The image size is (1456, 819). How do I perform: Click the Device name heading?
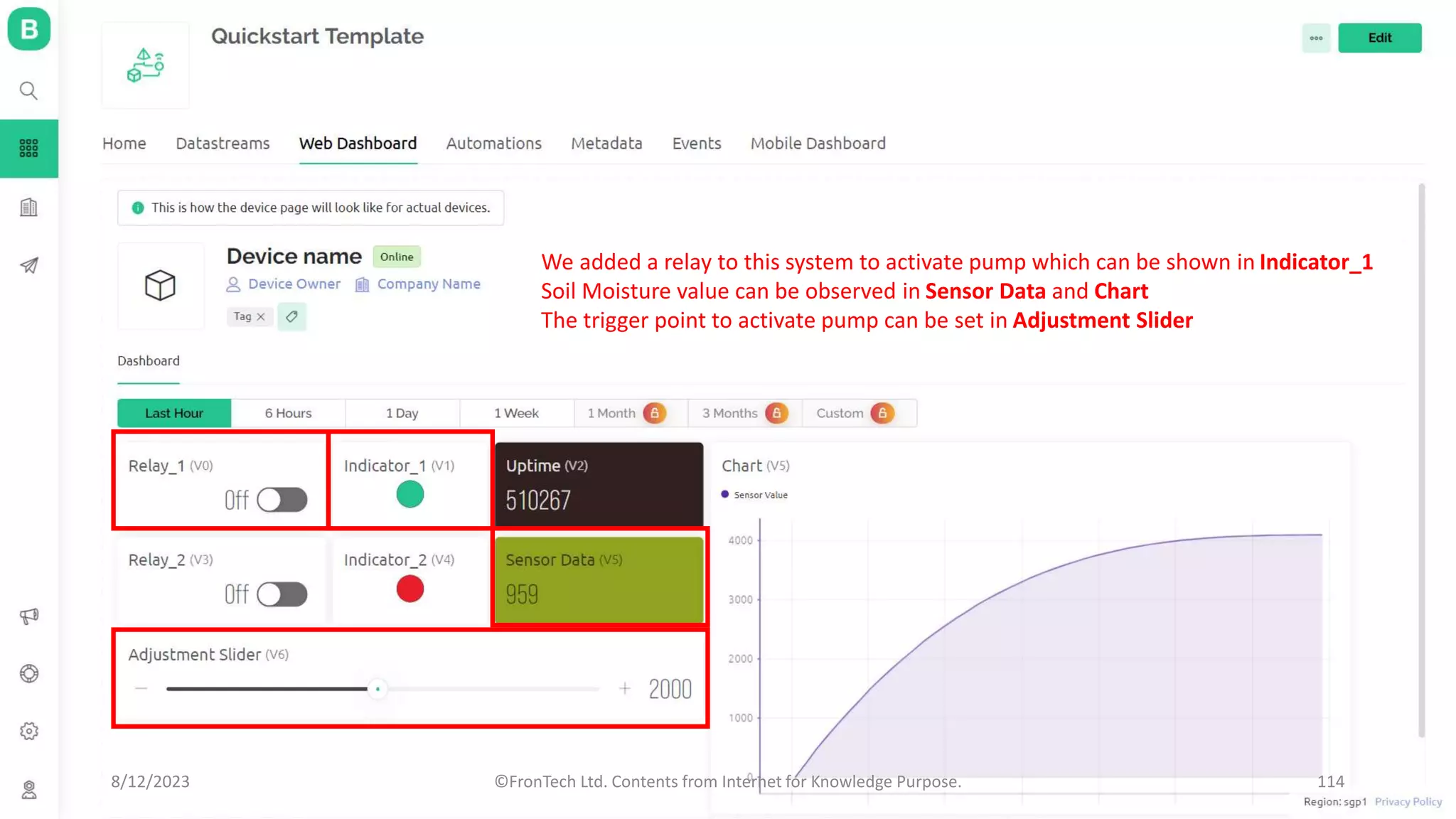tap(294, 256)
